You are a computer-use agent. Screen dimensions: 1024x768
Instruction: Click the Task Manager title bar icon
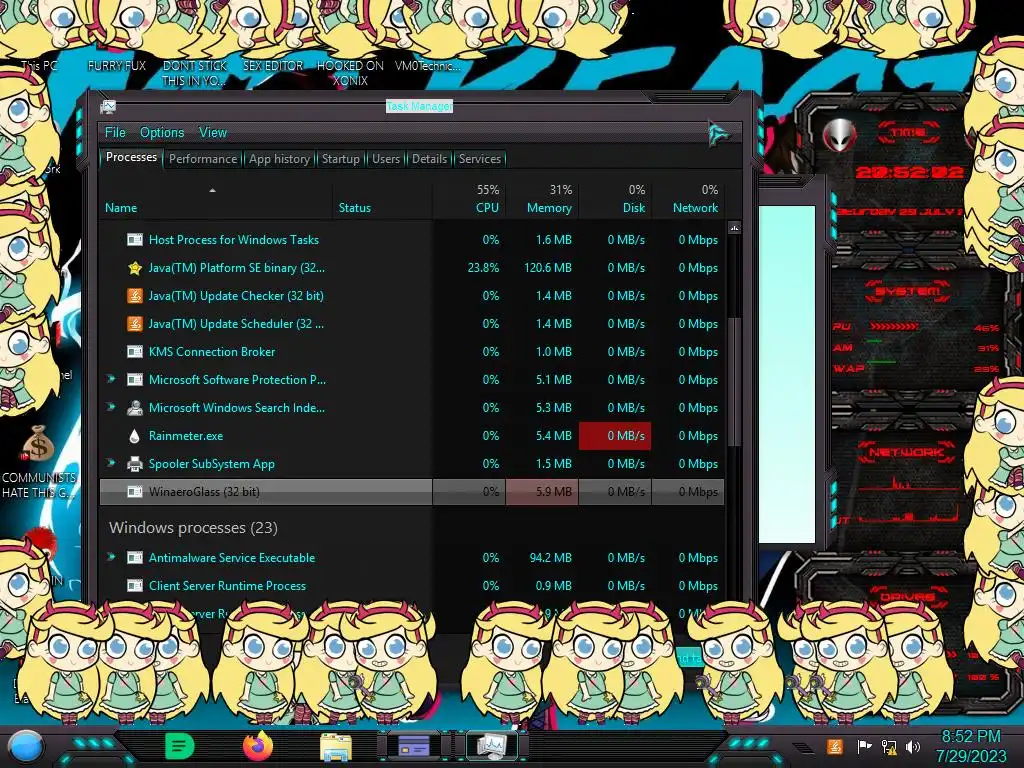[x=108, y=106]
